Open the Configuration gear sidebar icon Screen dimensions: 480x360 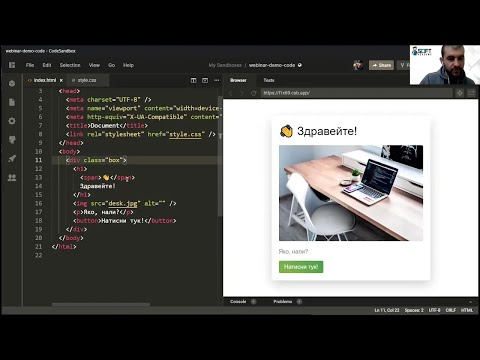coord(12,121)
